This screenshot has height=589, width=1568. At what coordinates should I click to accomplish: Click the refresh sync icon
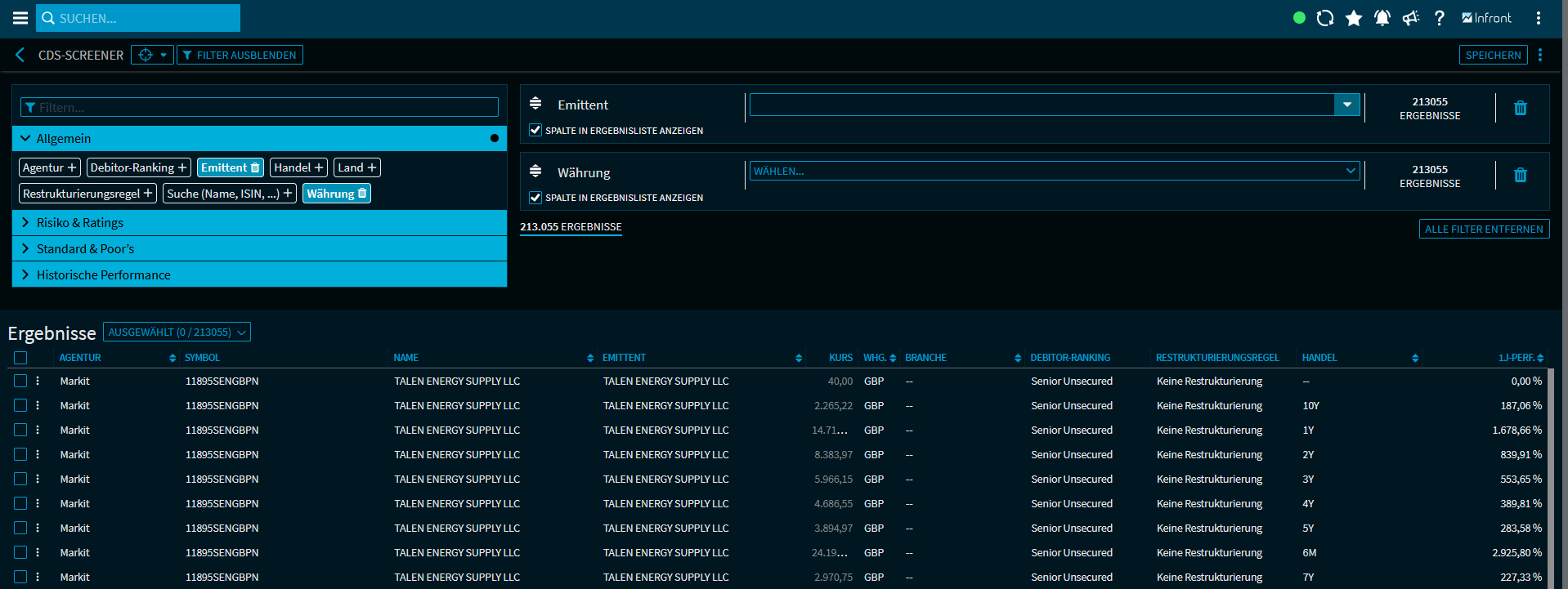1325,18
